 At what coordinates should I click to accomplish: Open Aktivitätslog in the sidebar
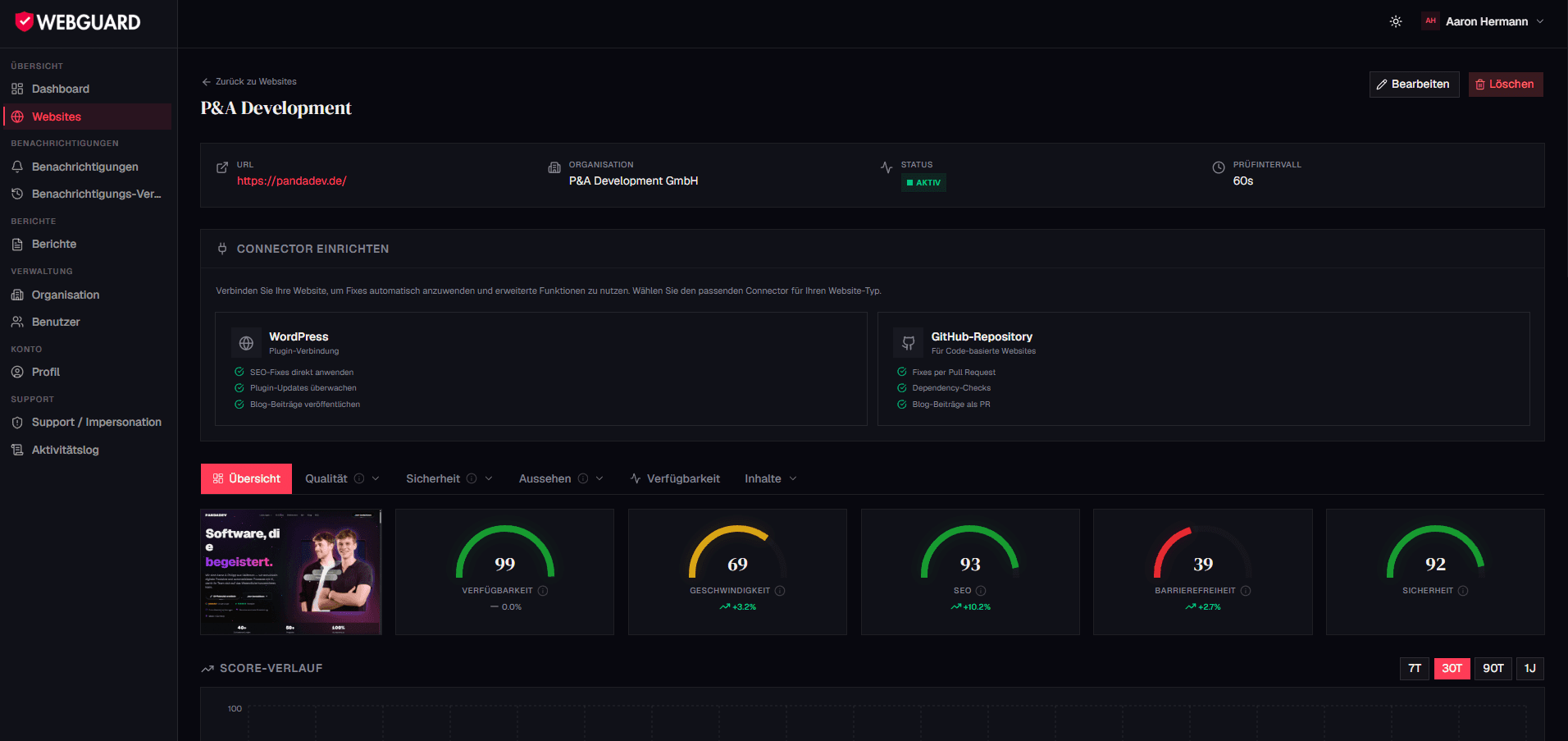(x=87, y=450)
